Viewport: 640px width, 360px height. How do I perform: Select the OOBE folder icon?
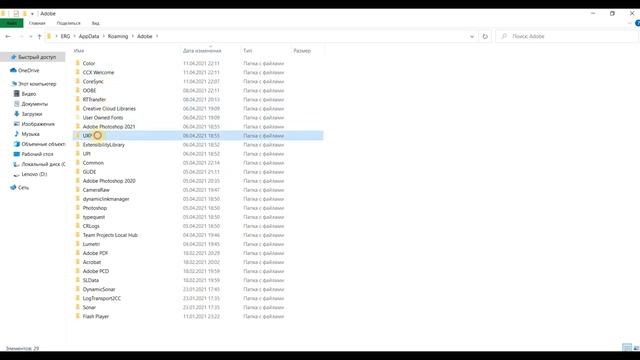[78, 90]
